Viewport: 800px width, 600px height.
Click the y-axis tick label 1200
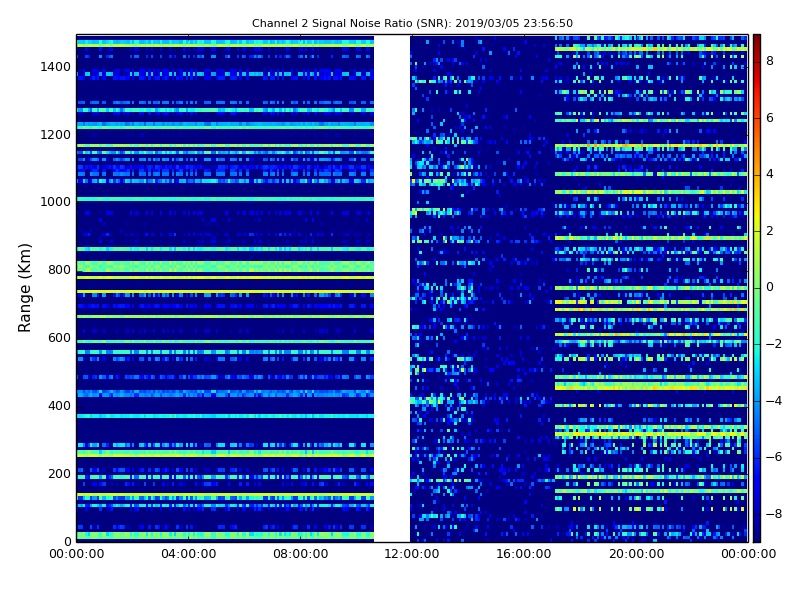56,135
